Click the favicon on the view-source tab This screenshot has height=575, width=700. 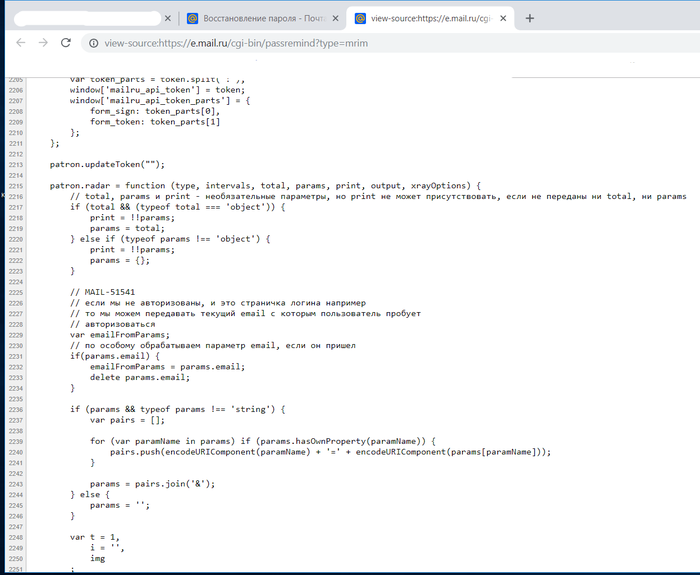coord(360,18)
